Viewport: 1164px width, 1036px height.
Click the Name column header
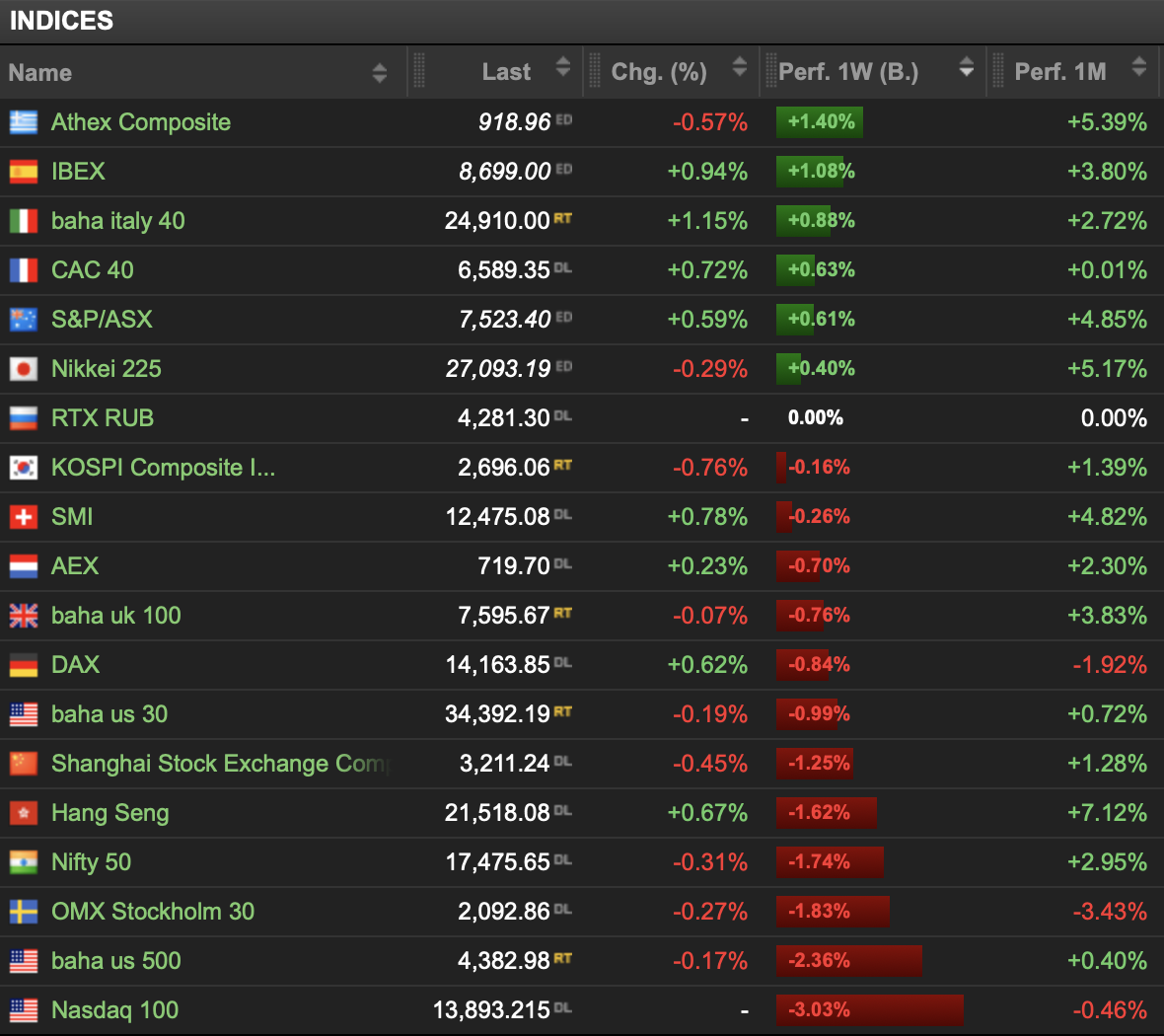(x=40, y=73)
